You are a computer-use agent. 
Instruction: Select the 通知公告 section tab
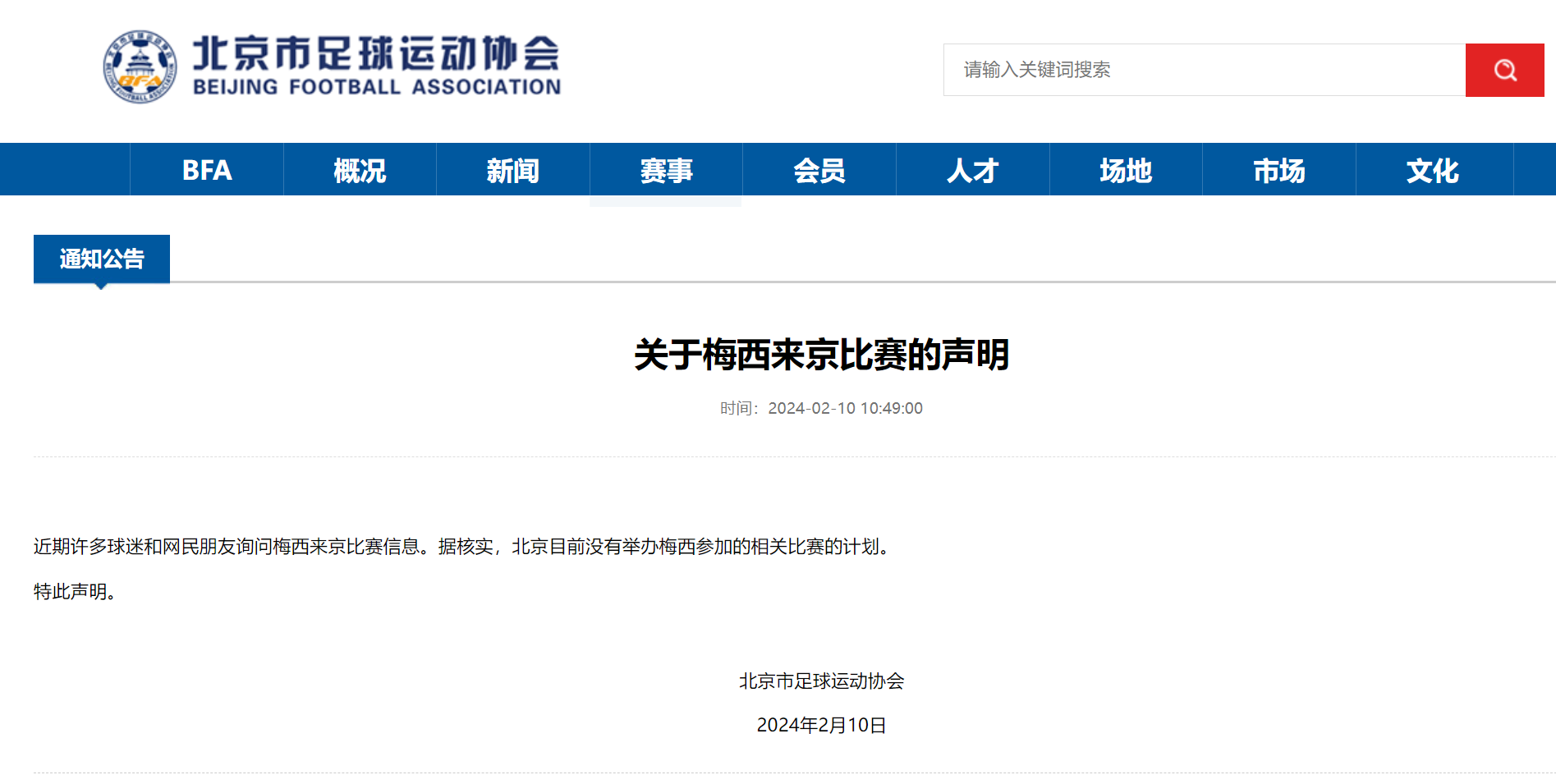pos(102,259)
